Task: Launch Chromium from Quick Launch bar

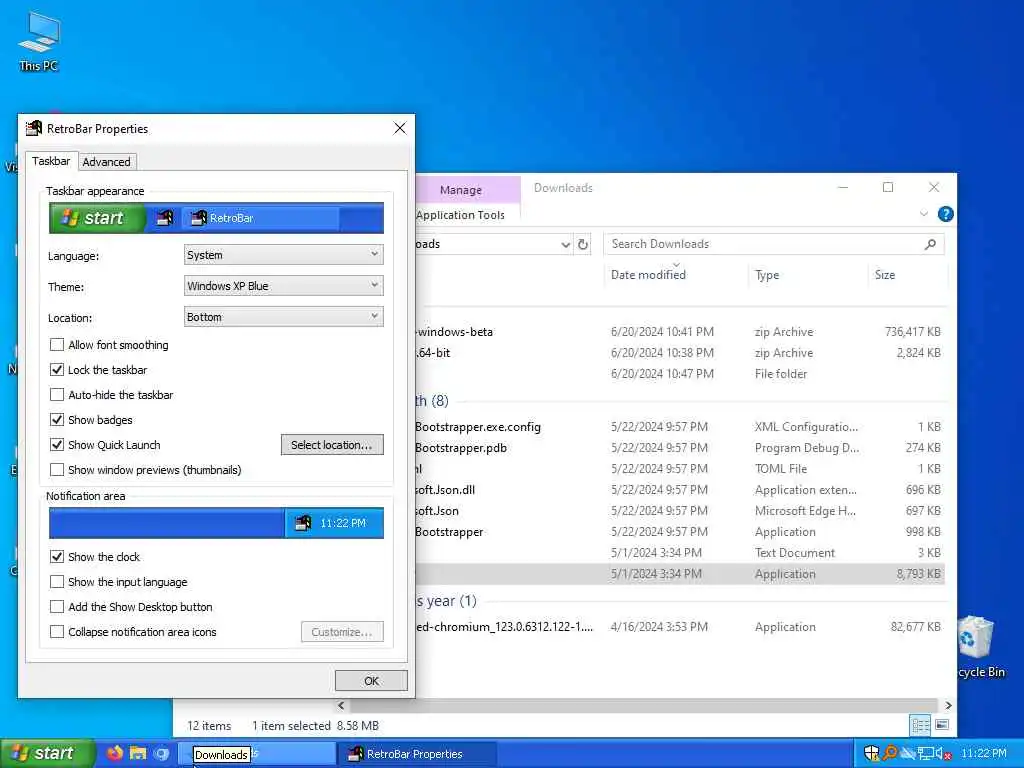Action: pos(161,753)
